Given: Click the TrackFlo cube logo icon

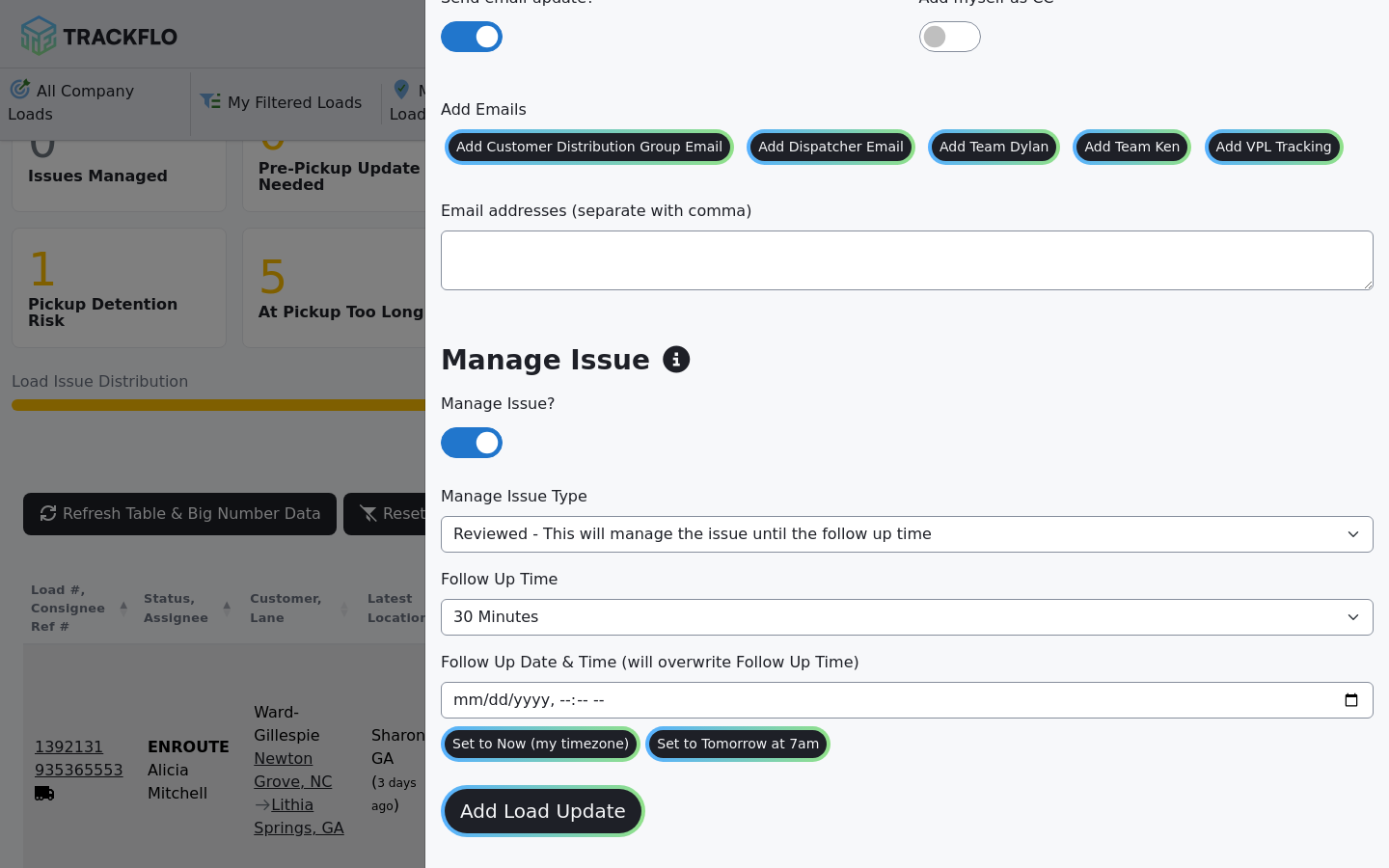Looking at the screenshot, I should (x=39, y=36).
